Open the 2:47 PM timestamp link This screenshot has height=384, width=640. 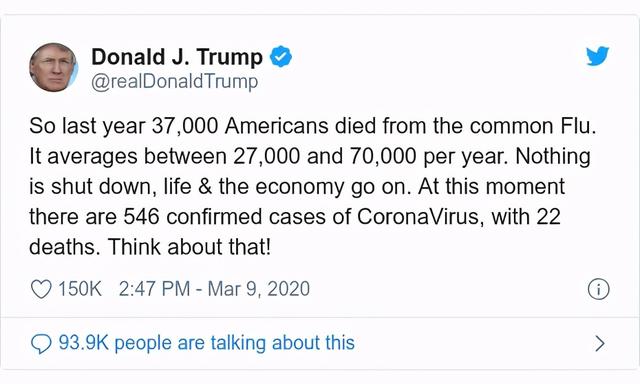(x=154, y=289)
